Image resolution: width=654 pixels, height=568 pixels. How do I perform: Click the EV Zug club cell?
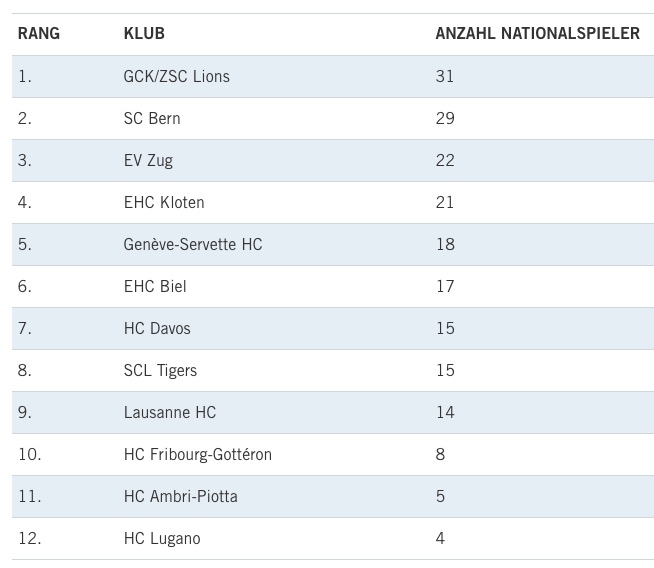(x=148, y=160)
